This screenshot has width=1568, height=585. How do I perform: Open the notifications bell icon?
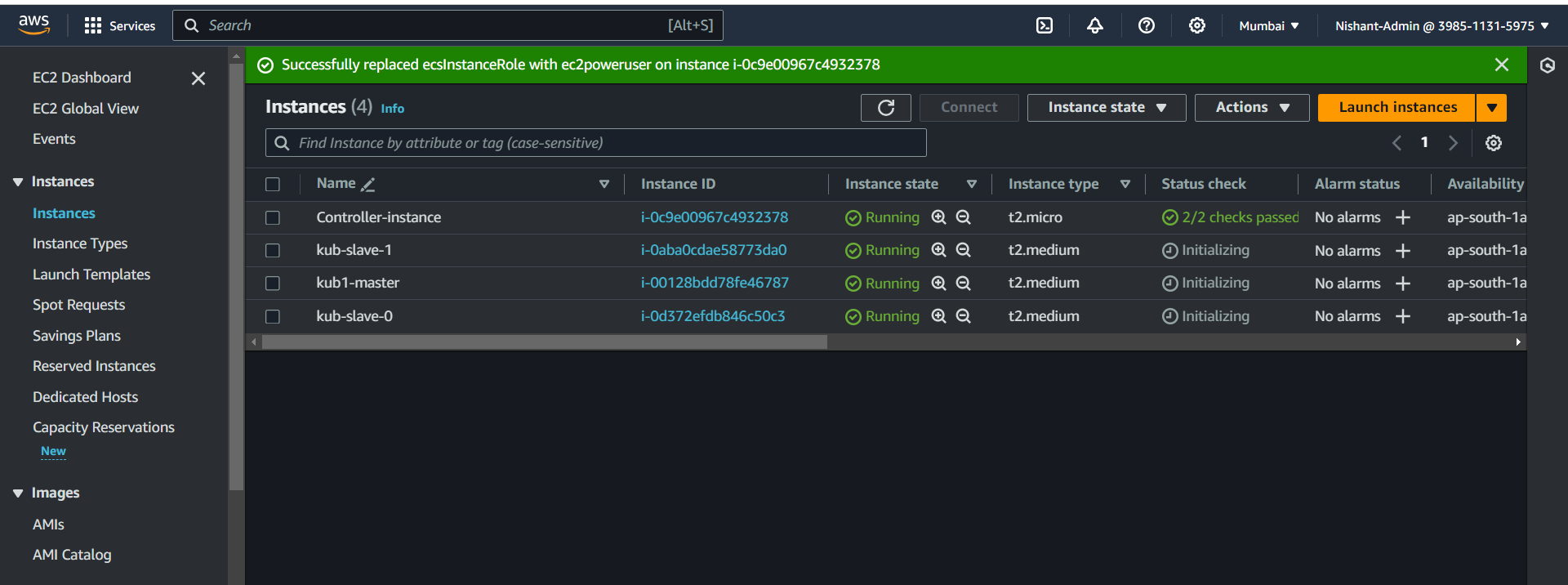[1095, 25]
